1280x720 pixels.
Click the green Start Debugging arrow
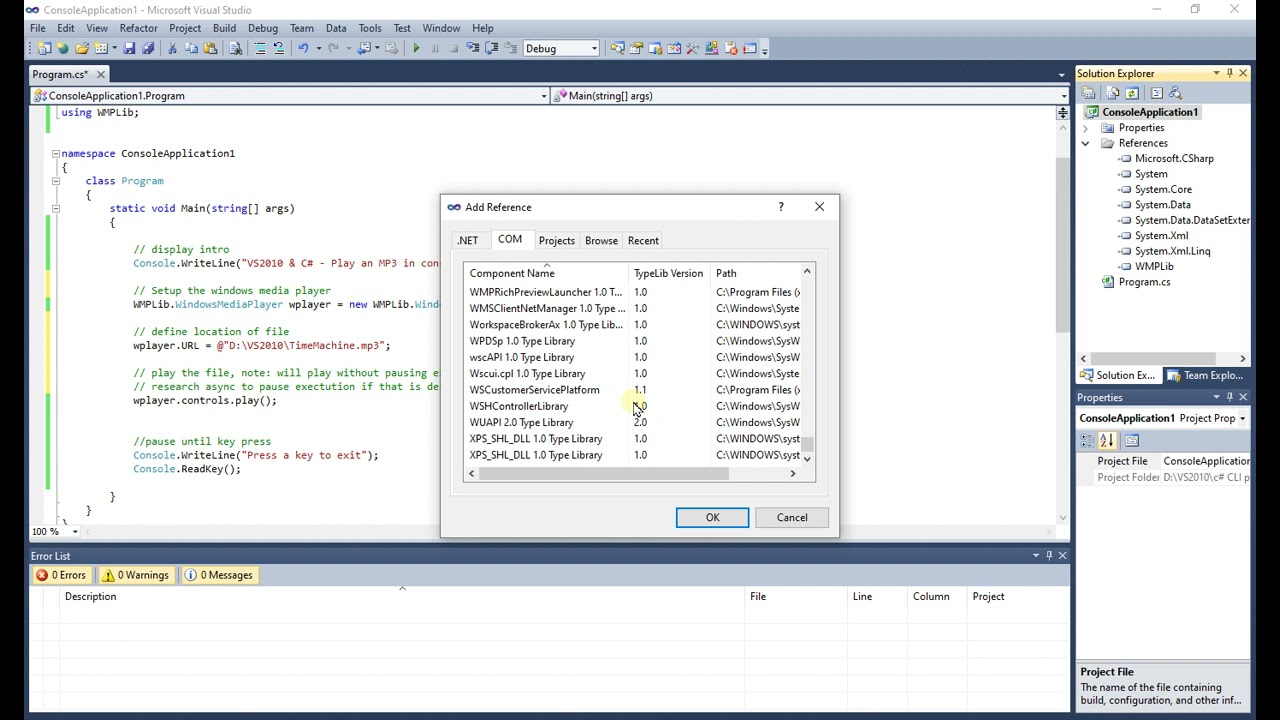416,48
